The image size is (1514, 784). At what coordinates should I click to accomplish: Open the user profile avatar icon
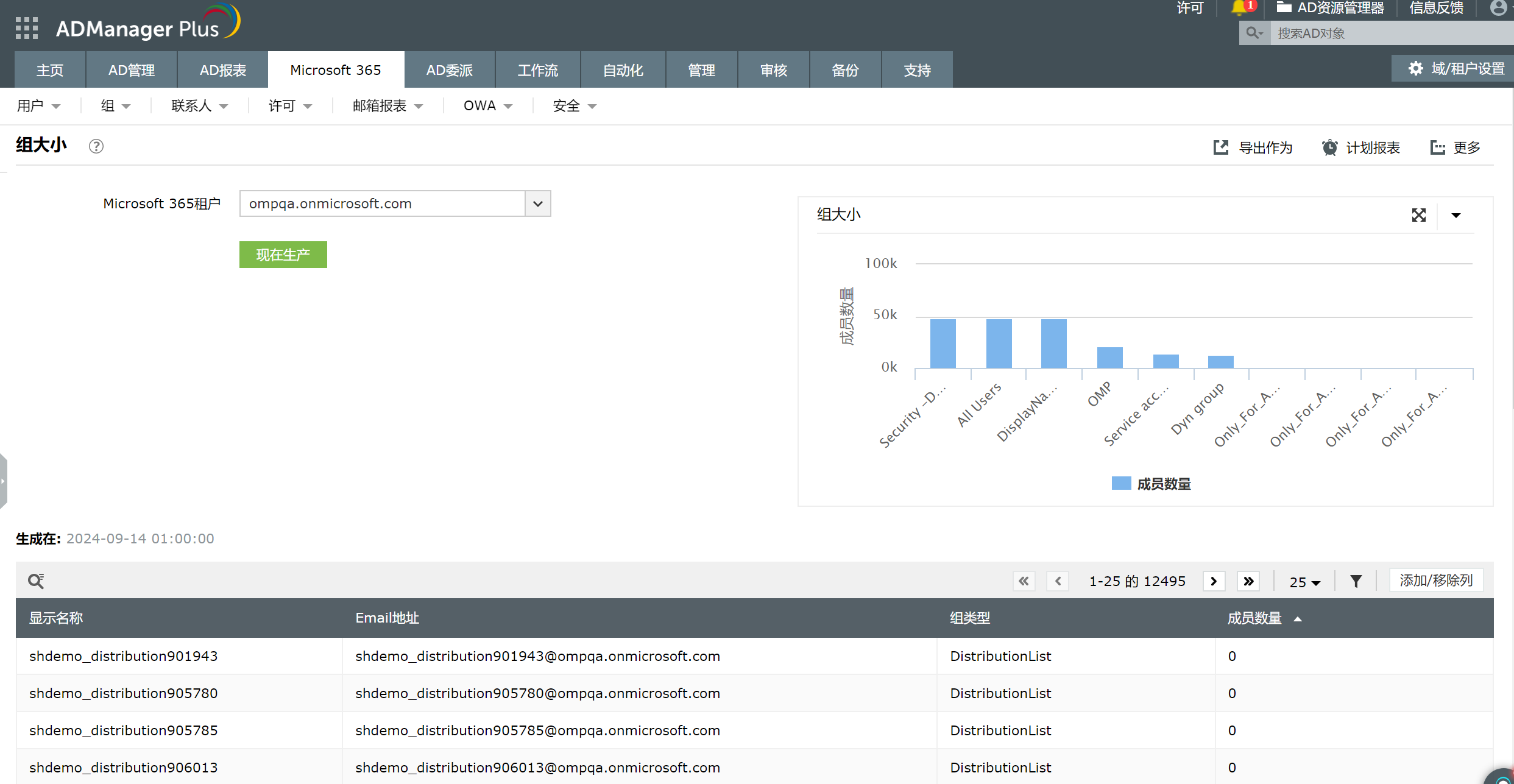pos(1498,8)
